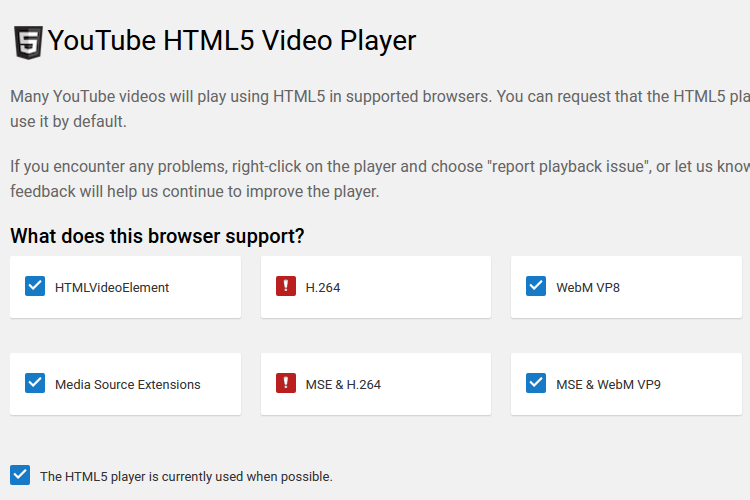Click the Media Source Extensions checkmark icon
Screen dimensions: 750x500
(35, 383)
